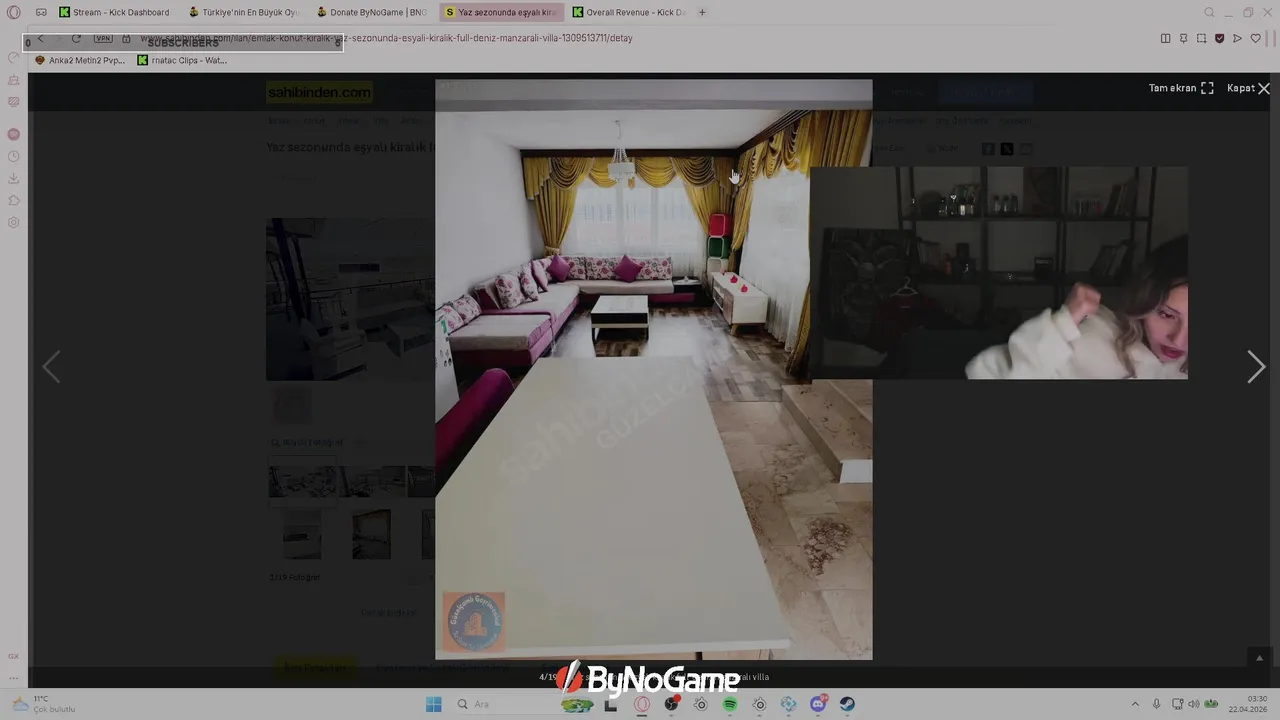1280x720 pixels.
Task: Go to previous photo with left arrow
Action: click(x=51, y=367)
